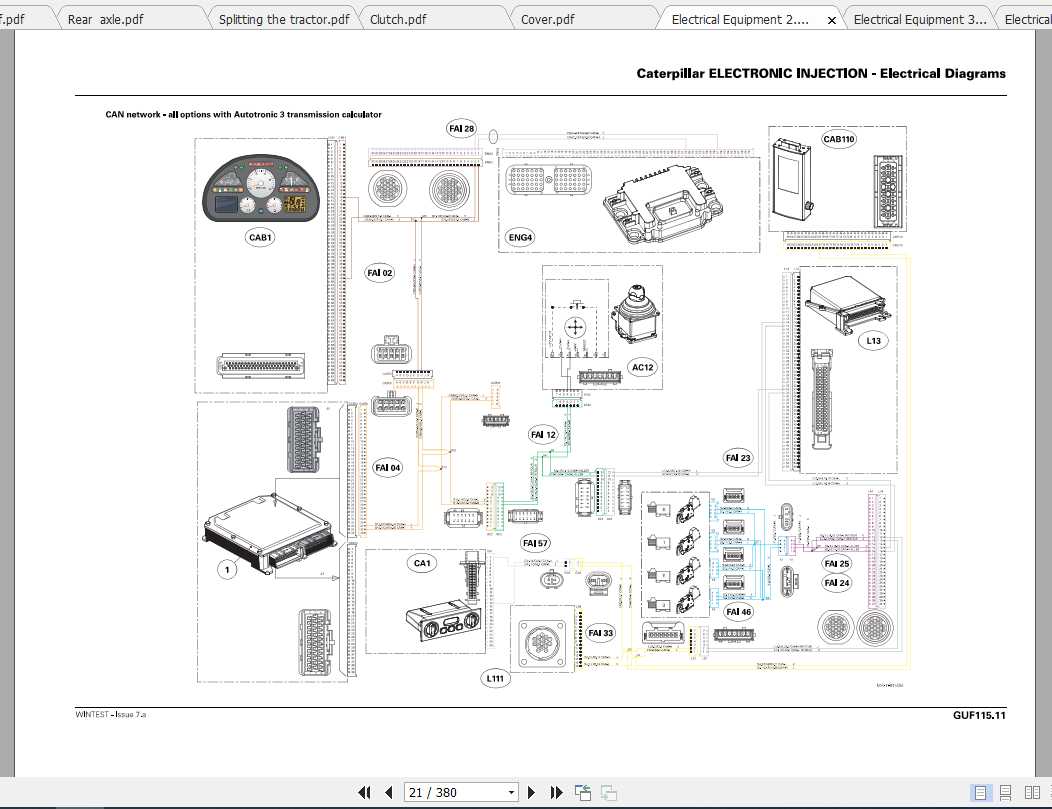Click the CA1 control panel label
The width and height of the screenshot is (1052, 809).
click(422, 563)
